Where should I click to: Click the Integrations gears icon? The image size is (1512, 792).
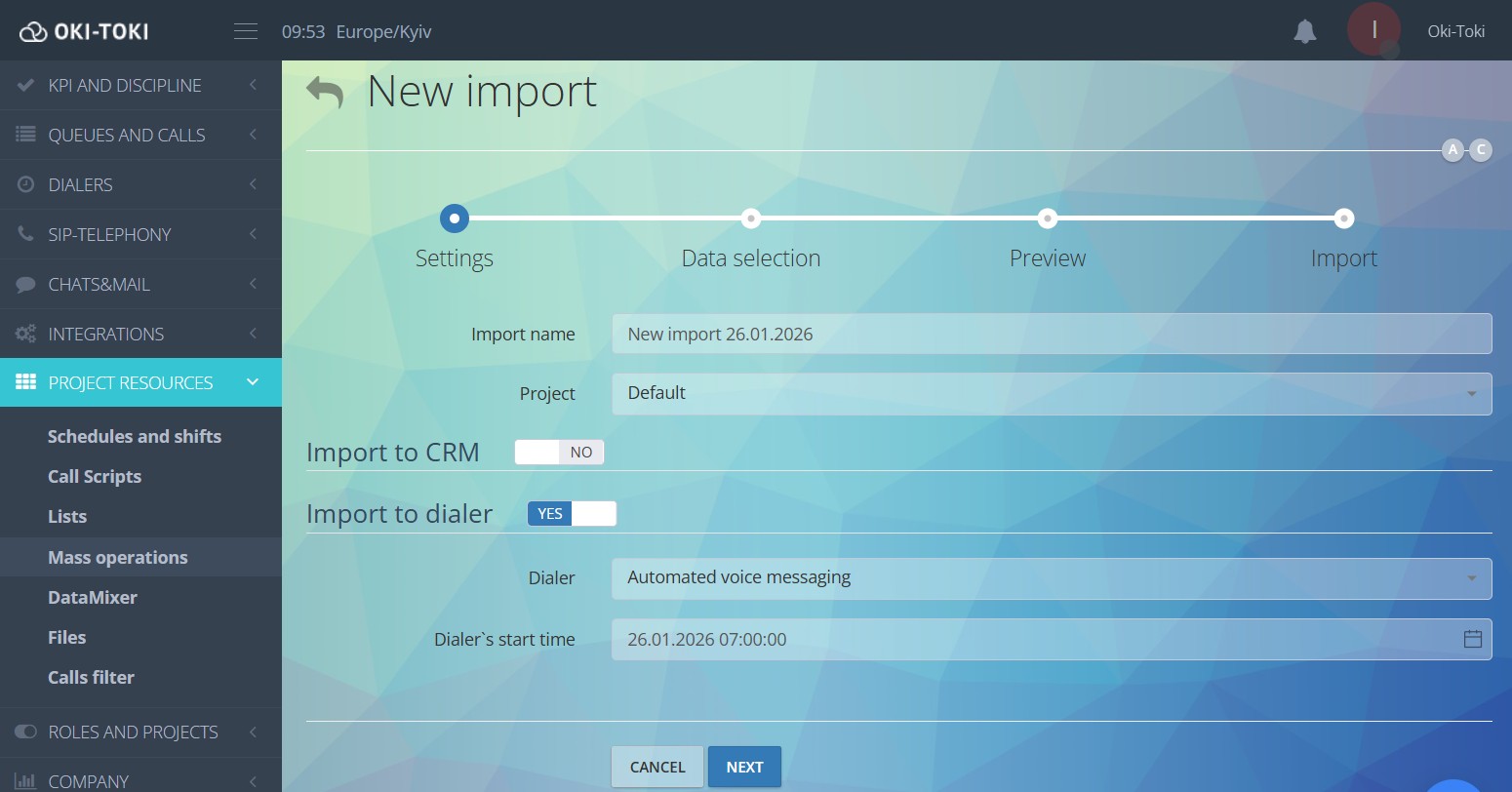pyautogui.click(x=25, y=334)
